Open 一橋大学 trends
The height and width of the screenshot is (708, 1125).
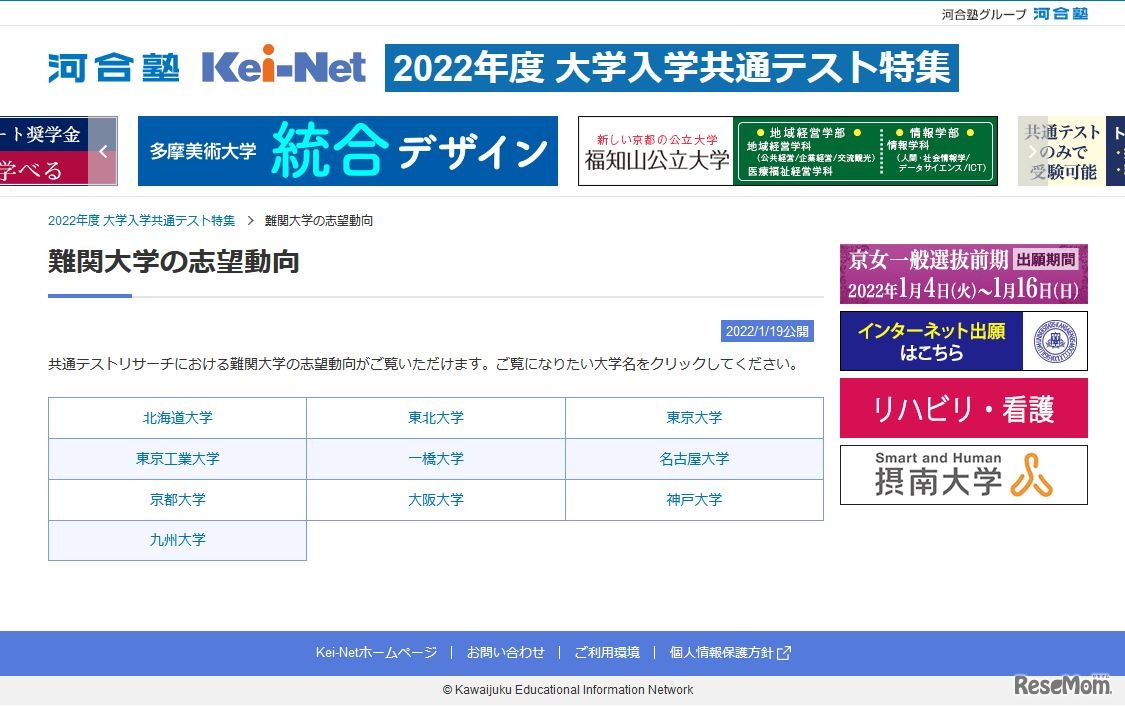click(x=436, y=459)
